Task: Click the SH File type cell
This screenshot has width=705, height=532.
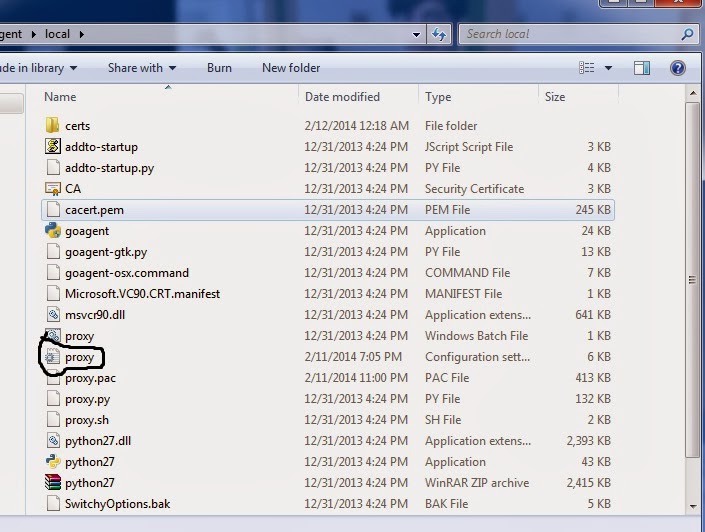Action: click(443, 420)
